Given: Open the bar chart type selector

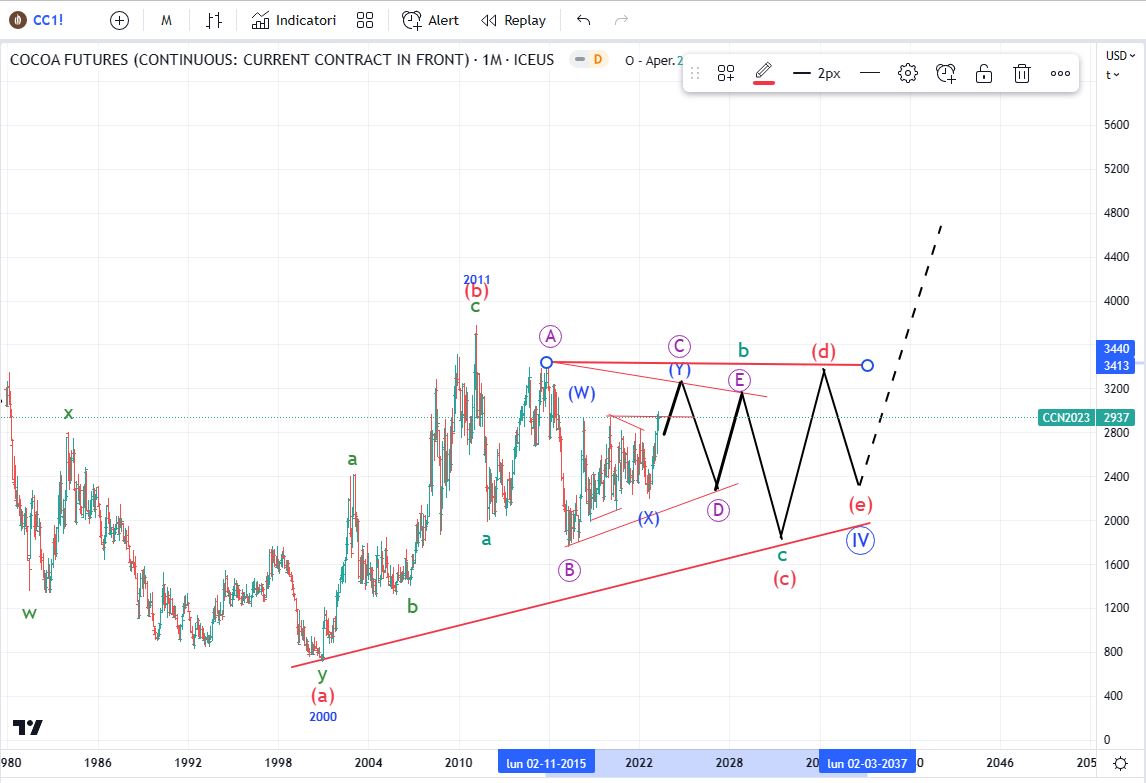Looking at the screenshot, I should (213, 20).
